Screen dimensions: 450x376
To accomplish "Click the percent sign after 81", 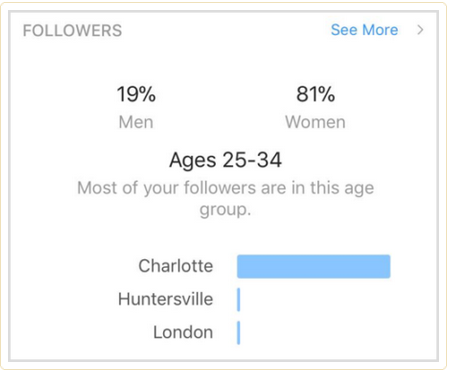I will [326, 94].
